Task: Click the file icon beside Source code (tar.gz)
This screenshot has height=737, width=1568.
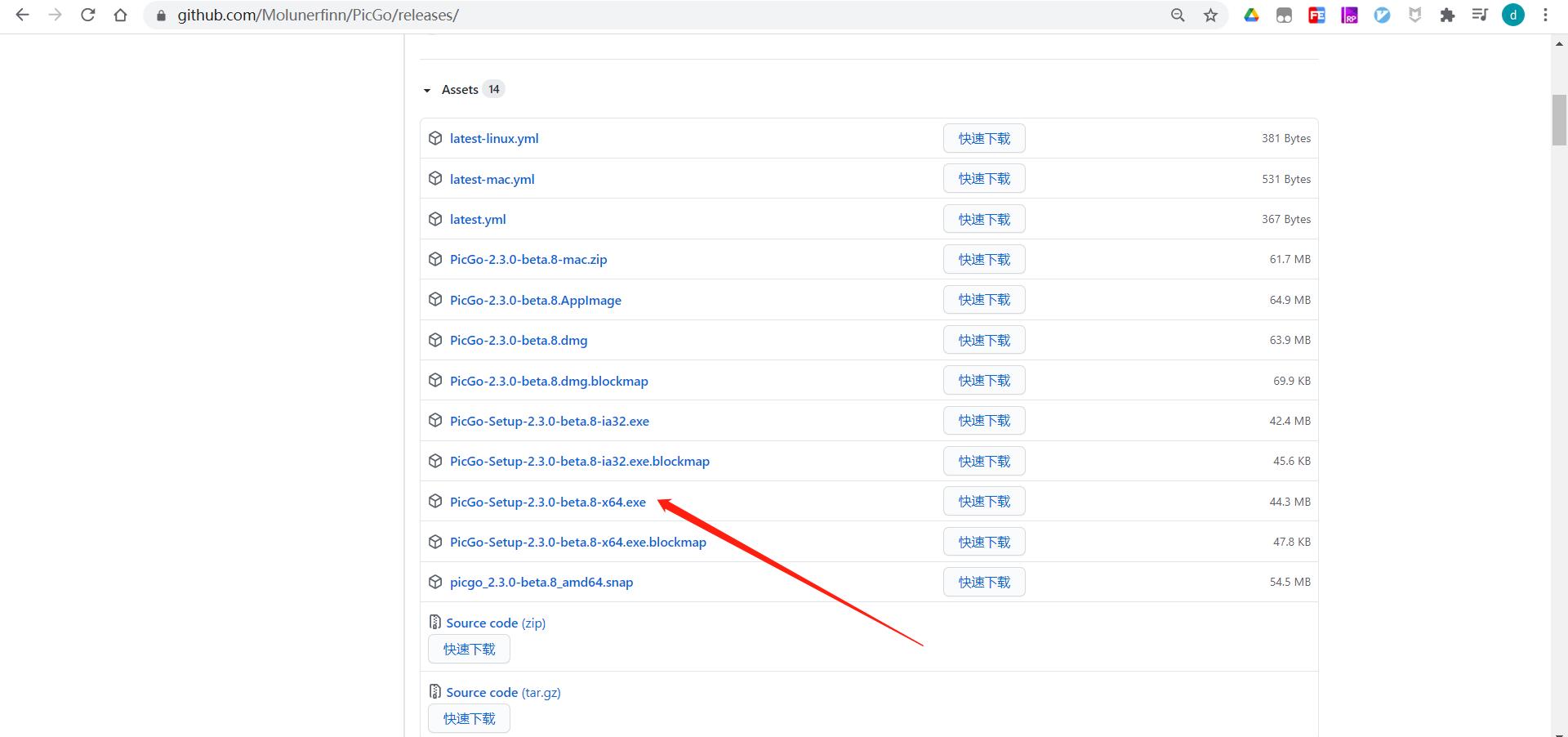Action: (x=435, y=691)
